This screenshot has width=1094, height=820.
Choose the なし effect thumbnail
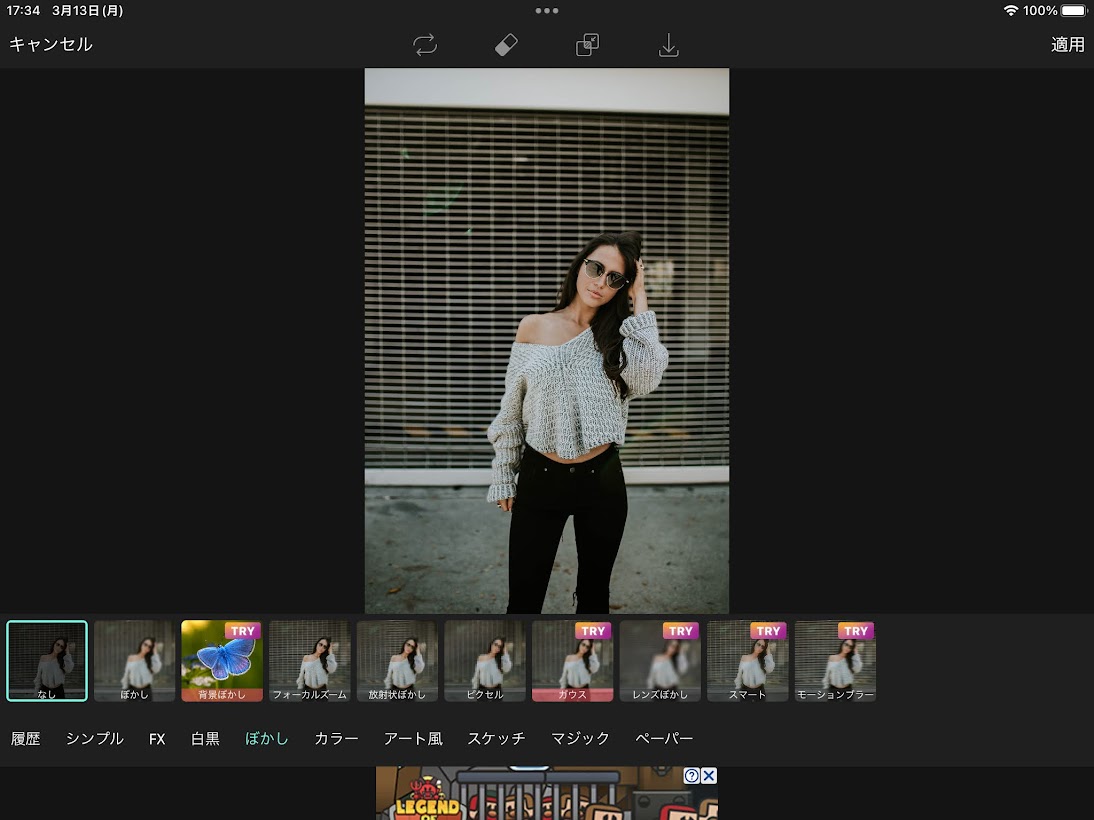click(47, 660)
